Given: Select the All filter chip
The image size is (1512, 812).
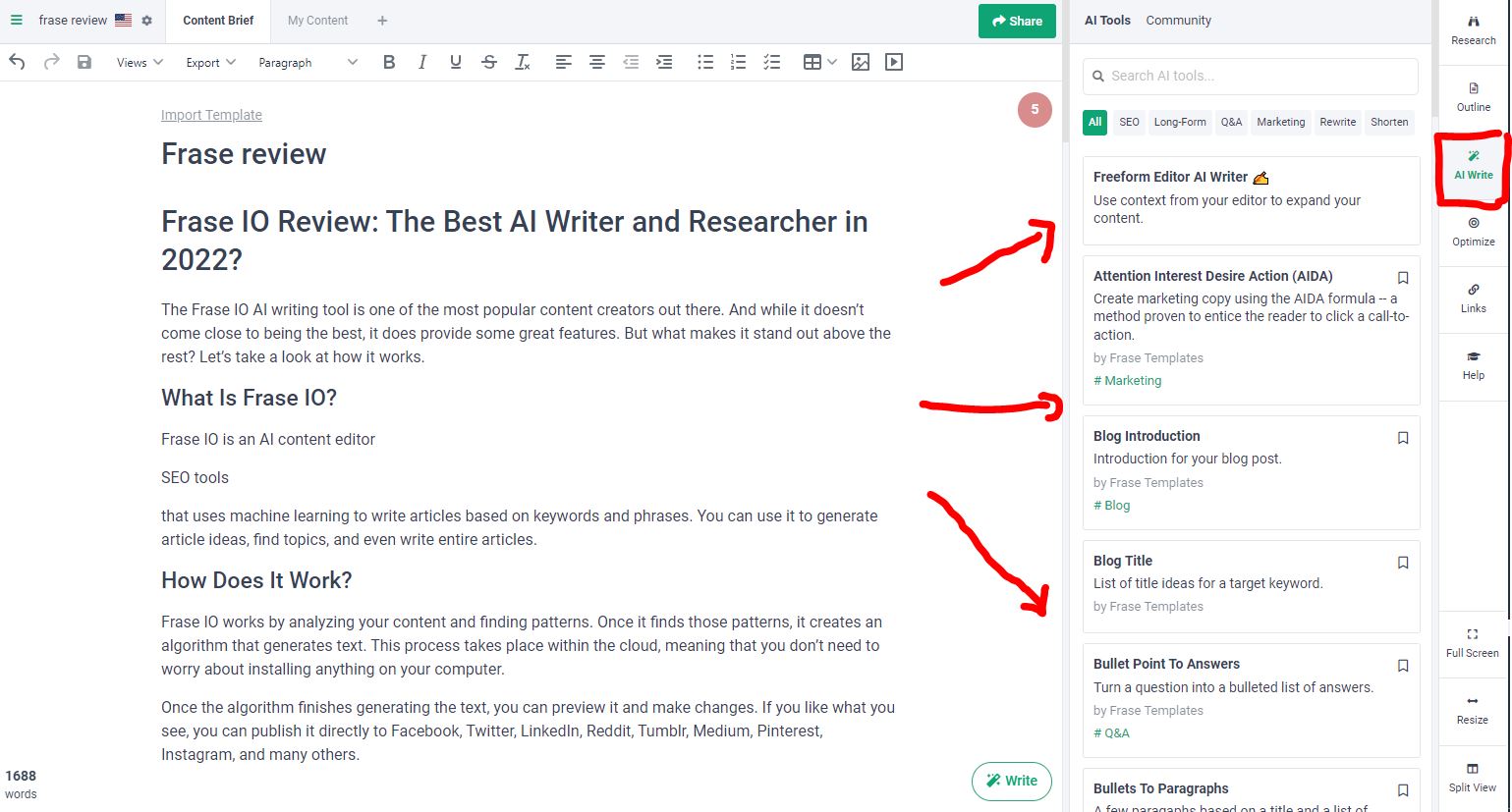Looking at the screenshot, I should click(x=1095, y=122).
